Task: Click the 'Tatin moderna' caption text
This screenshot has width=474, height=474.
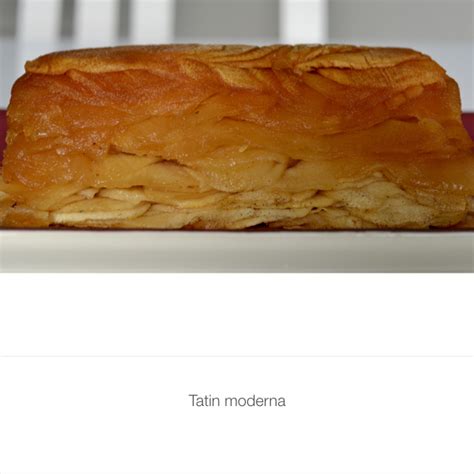Action: 237,401
